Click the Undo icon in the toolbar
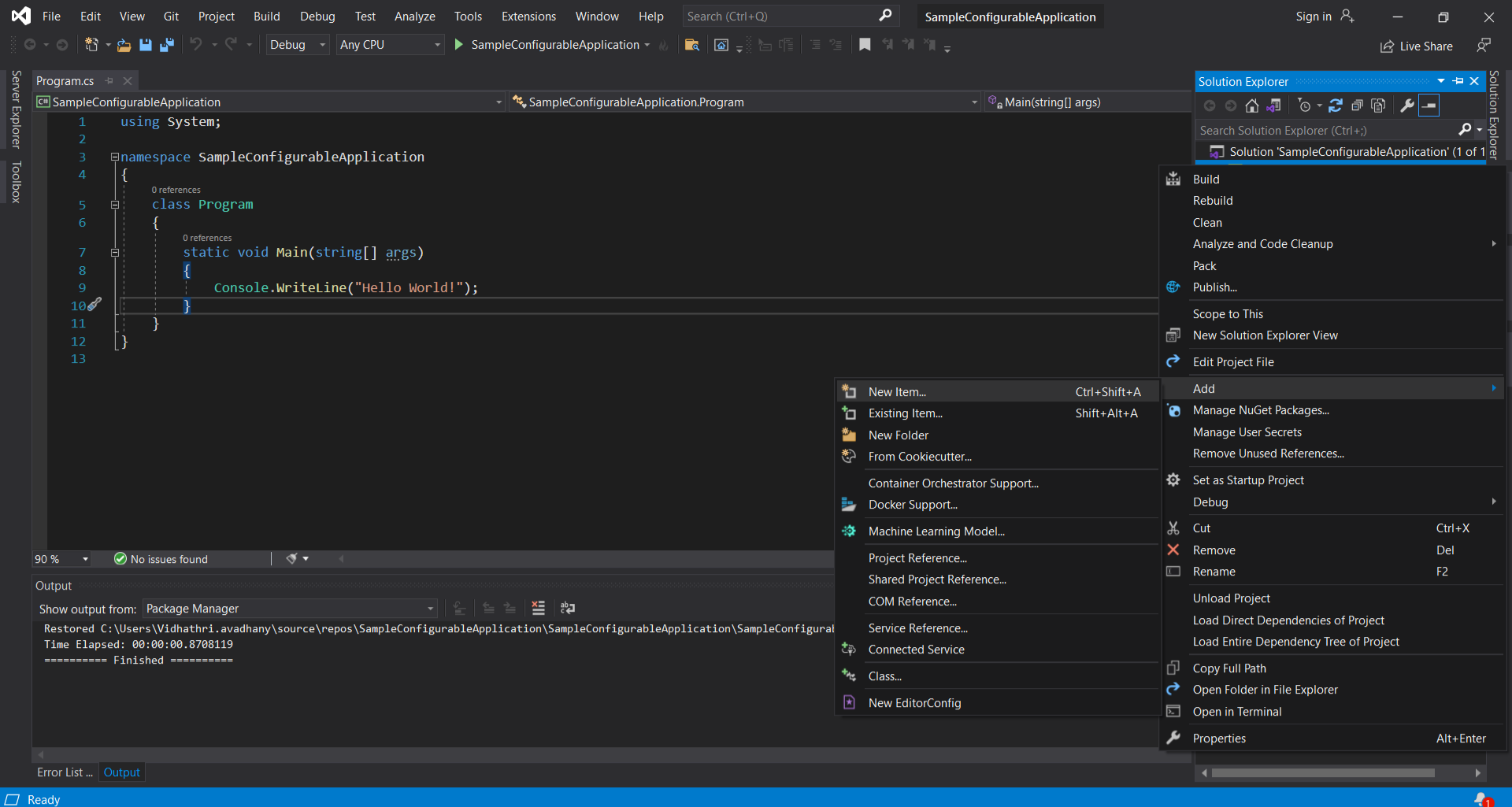 (196, 45)
